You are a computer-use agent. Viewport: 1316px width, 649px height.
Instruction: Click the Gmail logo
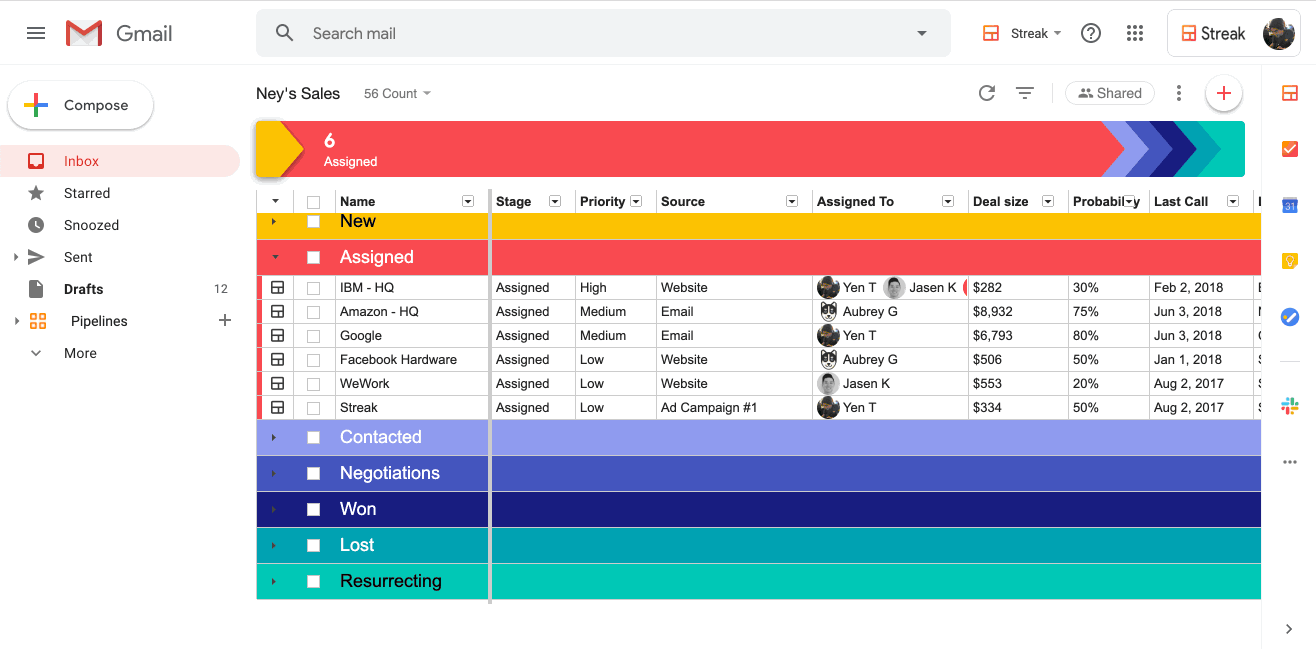point(118,33)
